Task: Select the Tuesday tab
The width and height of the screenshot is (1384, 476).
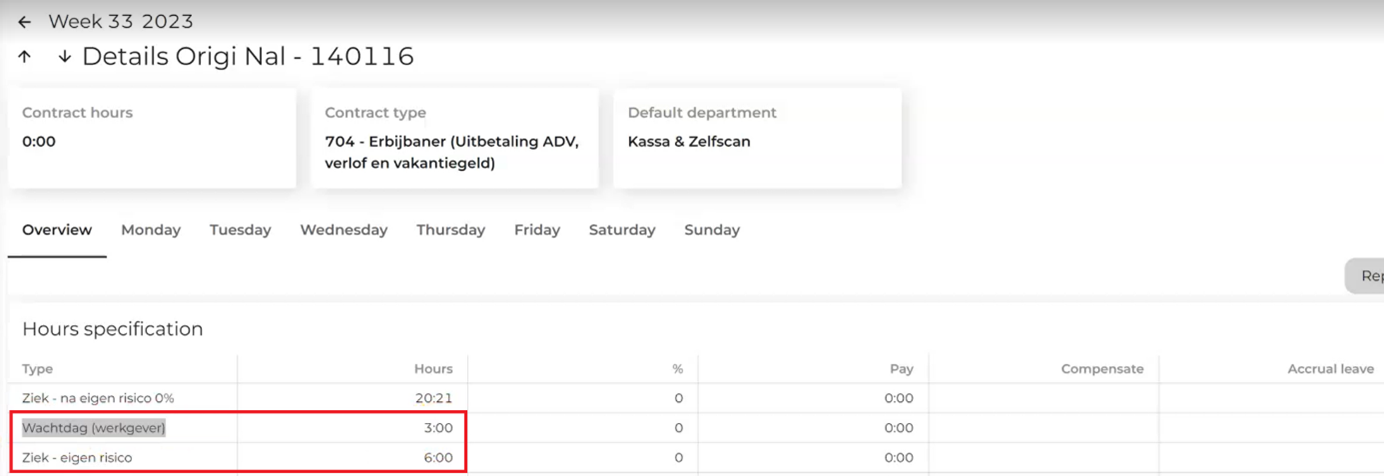Action: click(240, 230)
